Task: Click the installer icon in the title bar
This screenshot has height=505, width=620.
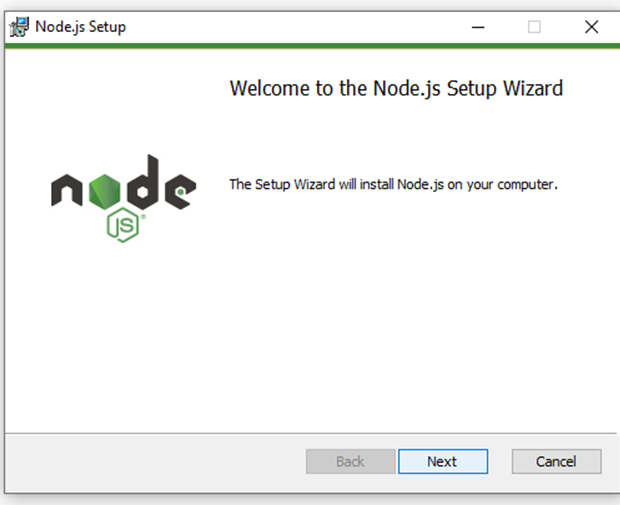Action: [x=19, y=27]
